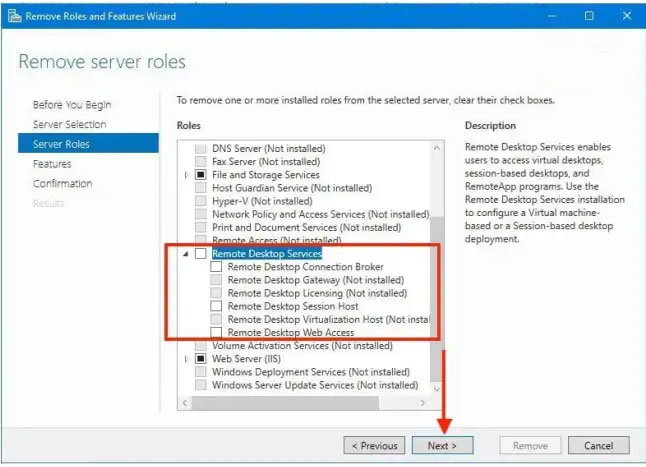Close the Remove Roles and Features Wizard
The width and height of the screenshot is (646, 467).
tap(627, 16)
